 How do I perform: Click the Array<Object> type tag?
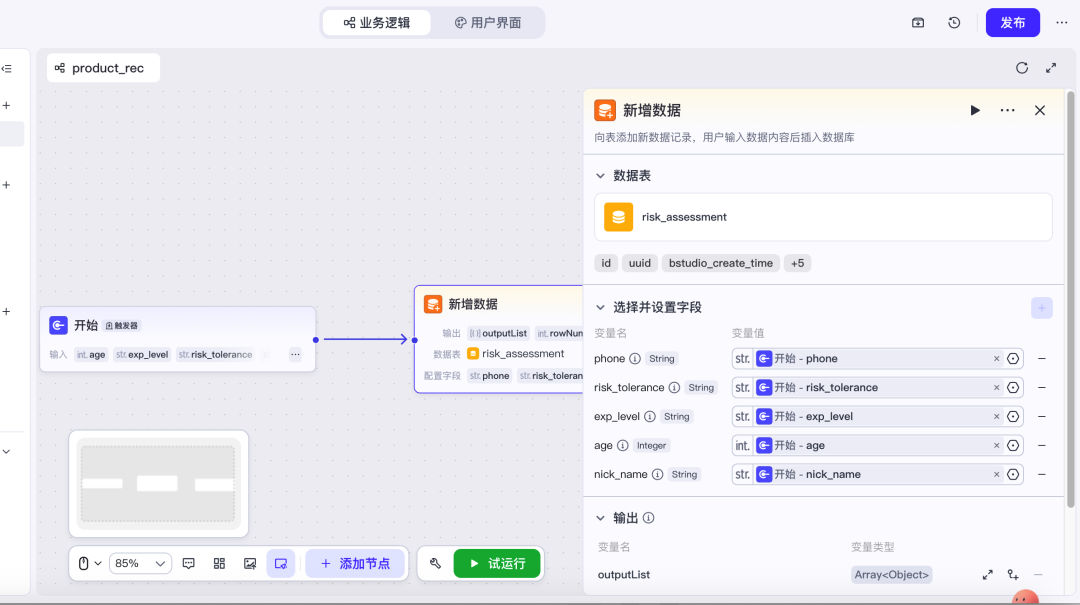point(892,575)
